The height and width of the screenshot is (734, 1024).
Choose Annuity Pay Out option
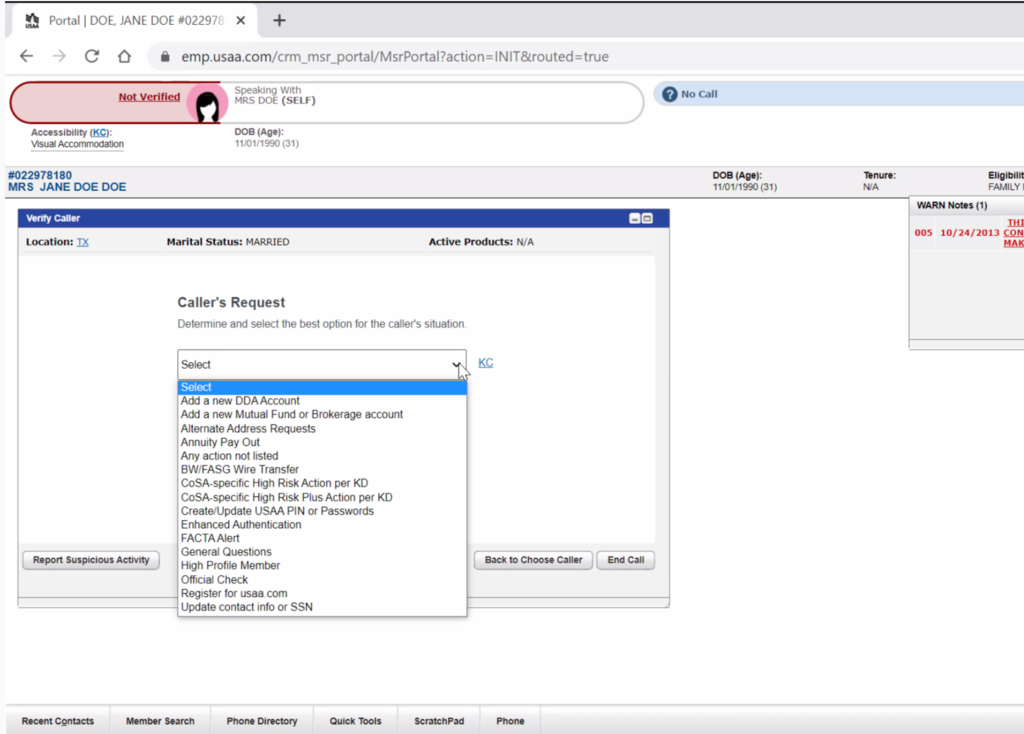tap(322, 442)
